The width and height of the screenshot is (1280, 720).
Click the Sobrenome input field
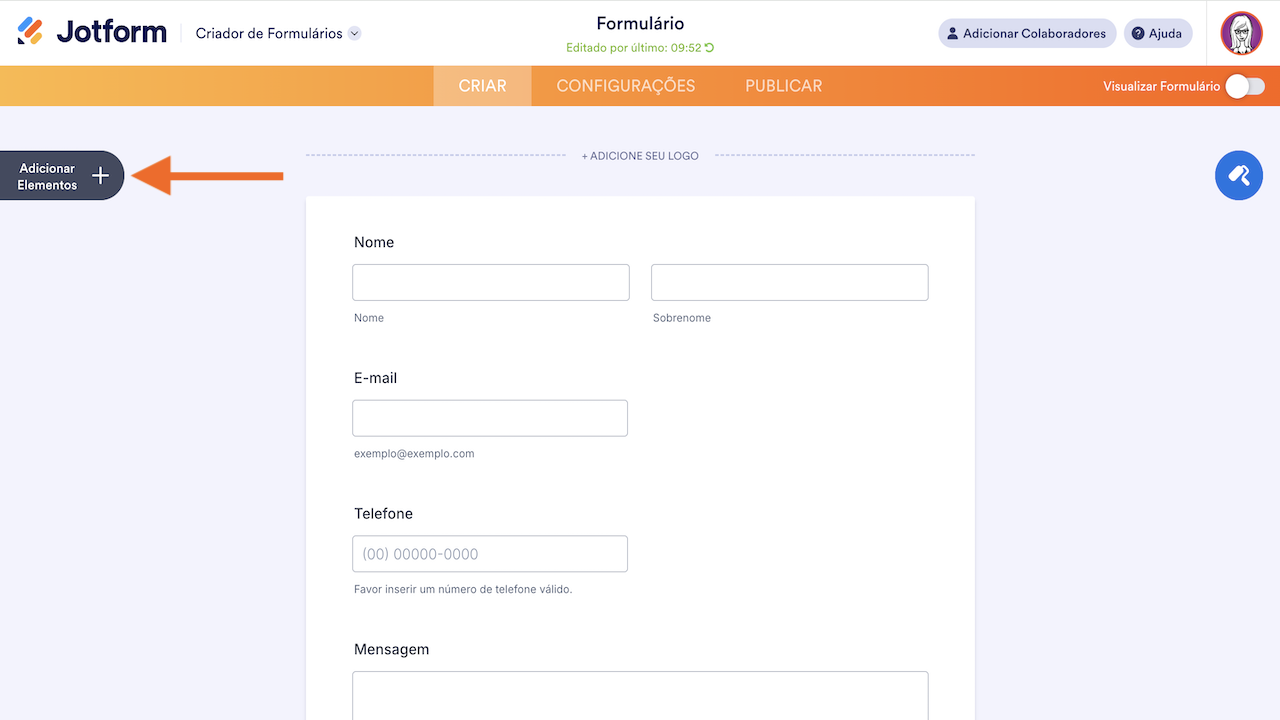(x=789, y=282)
